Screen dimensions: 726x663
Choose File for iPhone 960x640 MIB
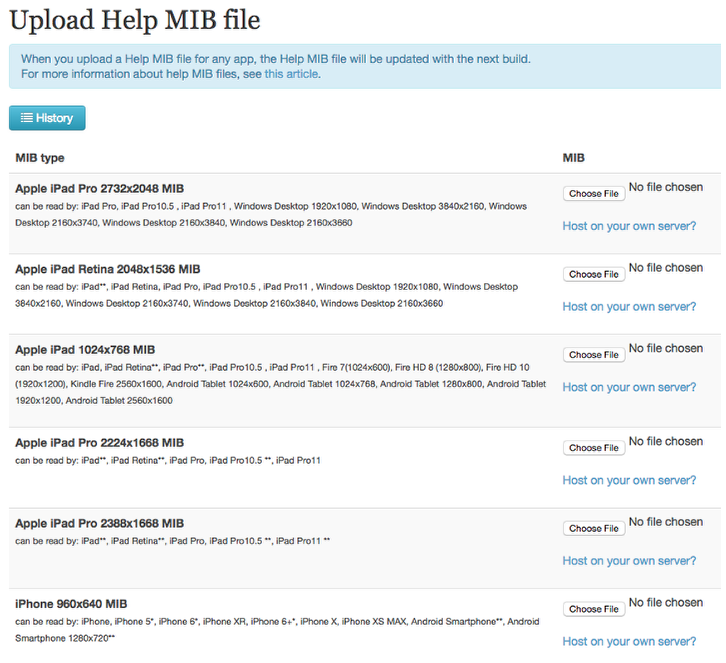pos(594,609)
